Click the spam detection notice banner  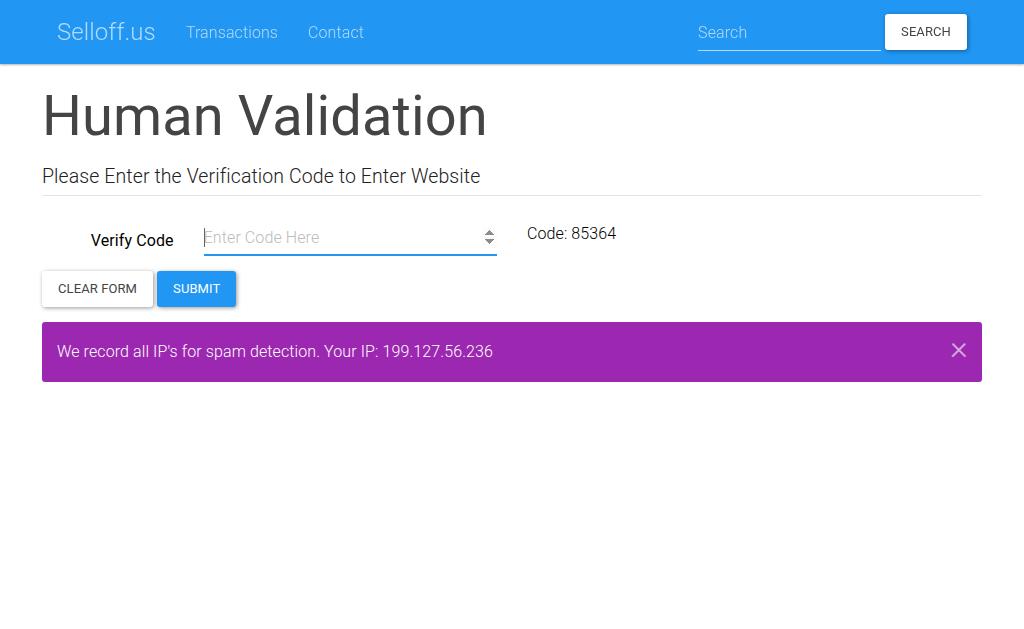point(512,352)
